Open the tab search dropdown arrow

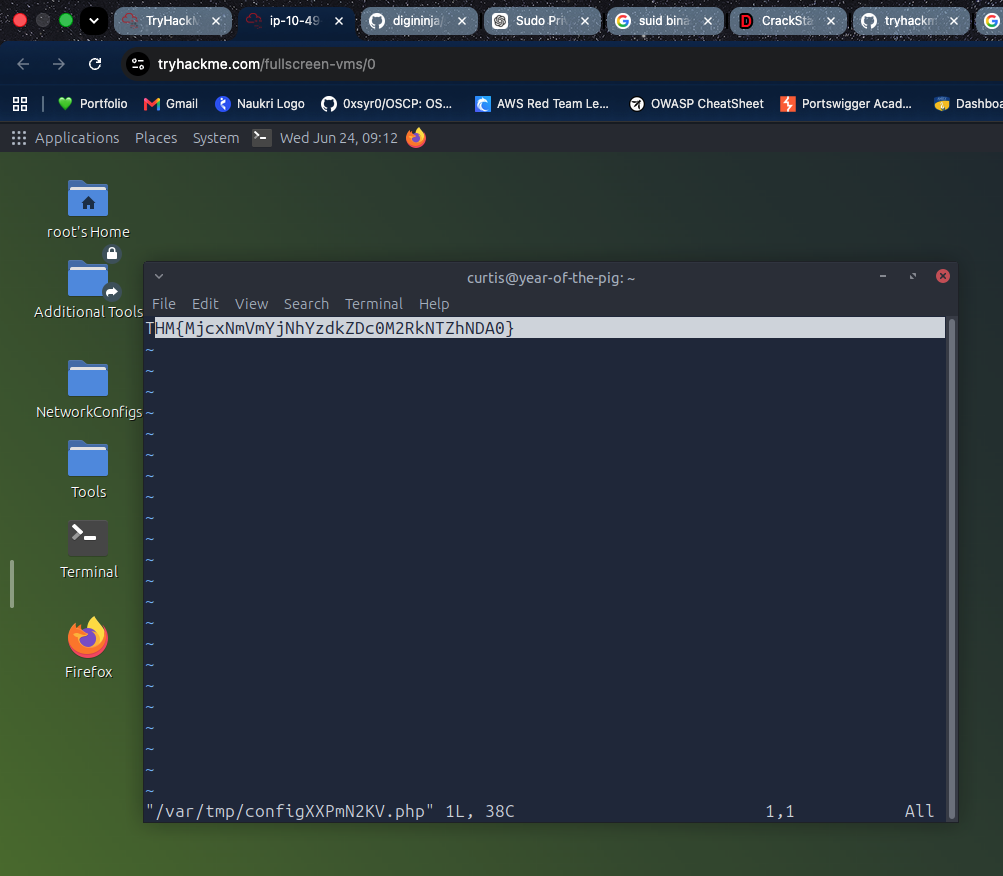(x=94, y=20)
